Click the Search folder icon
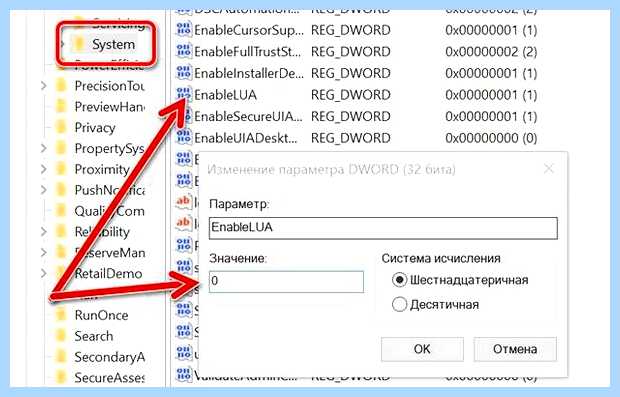 tap(61, 336)
